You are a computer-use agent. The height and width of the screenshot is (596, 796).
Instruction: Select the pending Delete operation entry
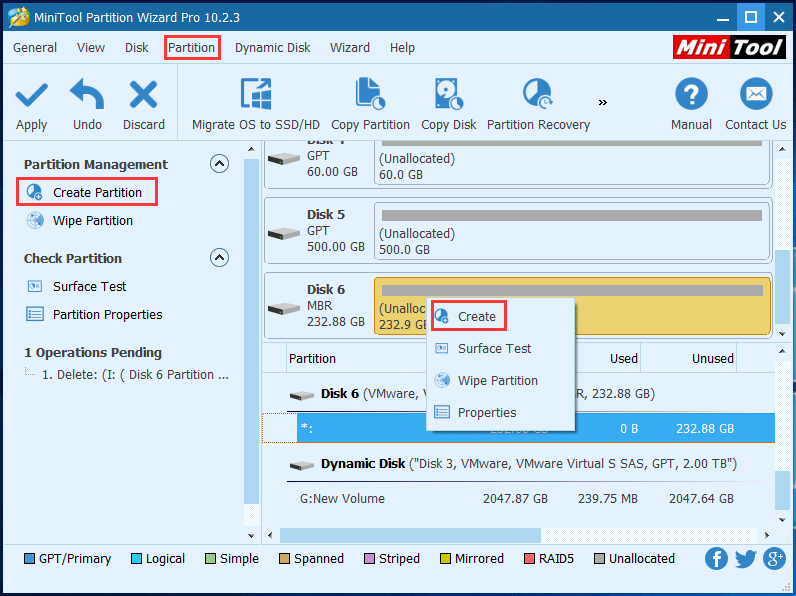(135, 375)
